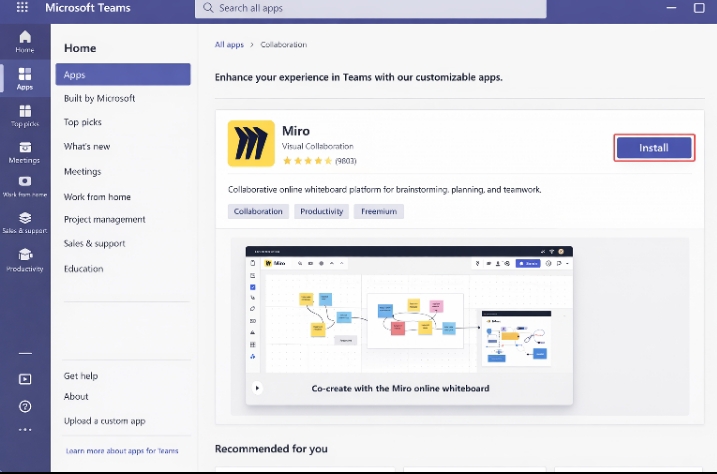Open Sales & support rail icon
This screenshot has height=474, width=717.
pyautogui.click(x=25, y=222)
